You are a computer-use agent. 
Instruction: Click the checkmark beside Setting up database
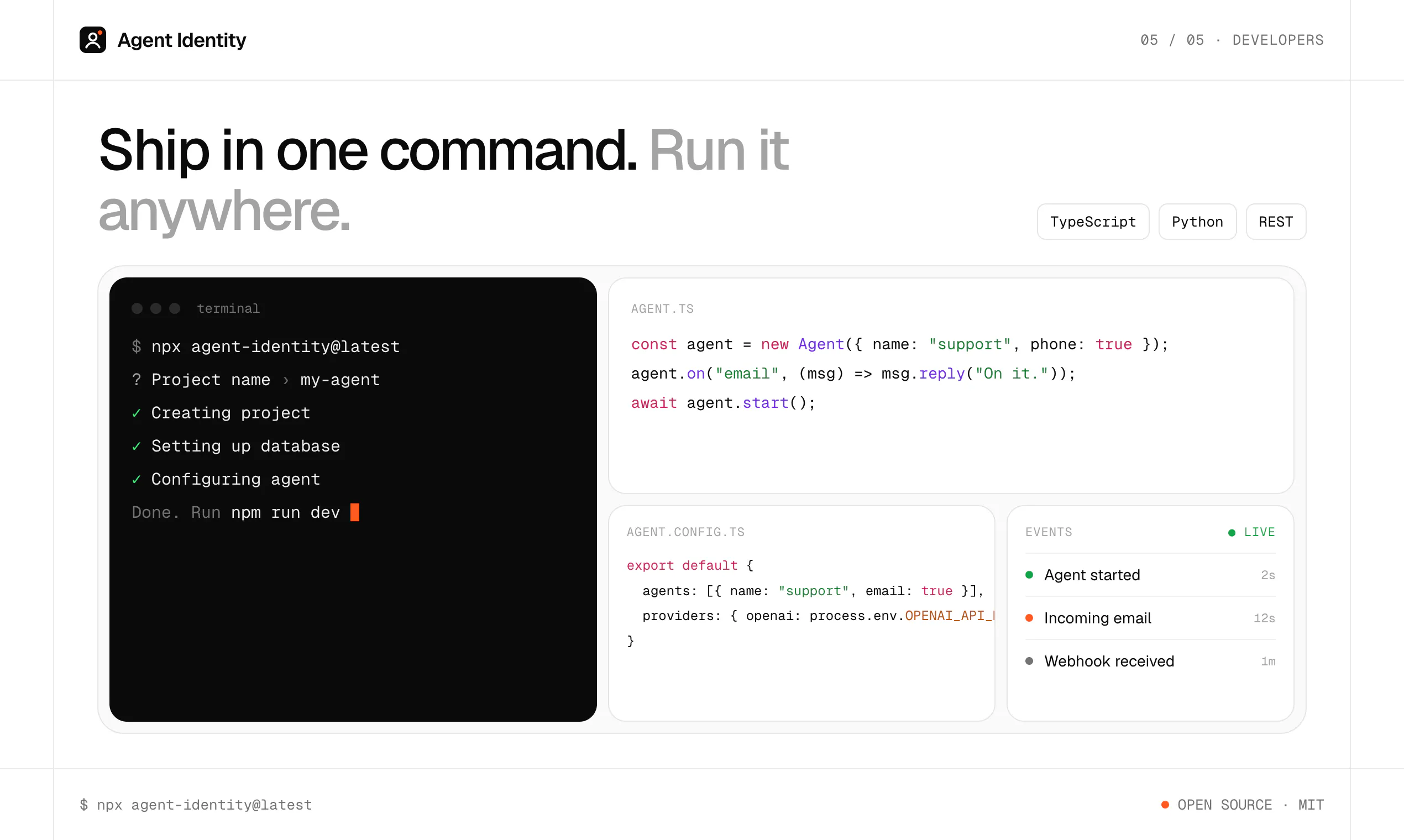[x=137, y=447]
